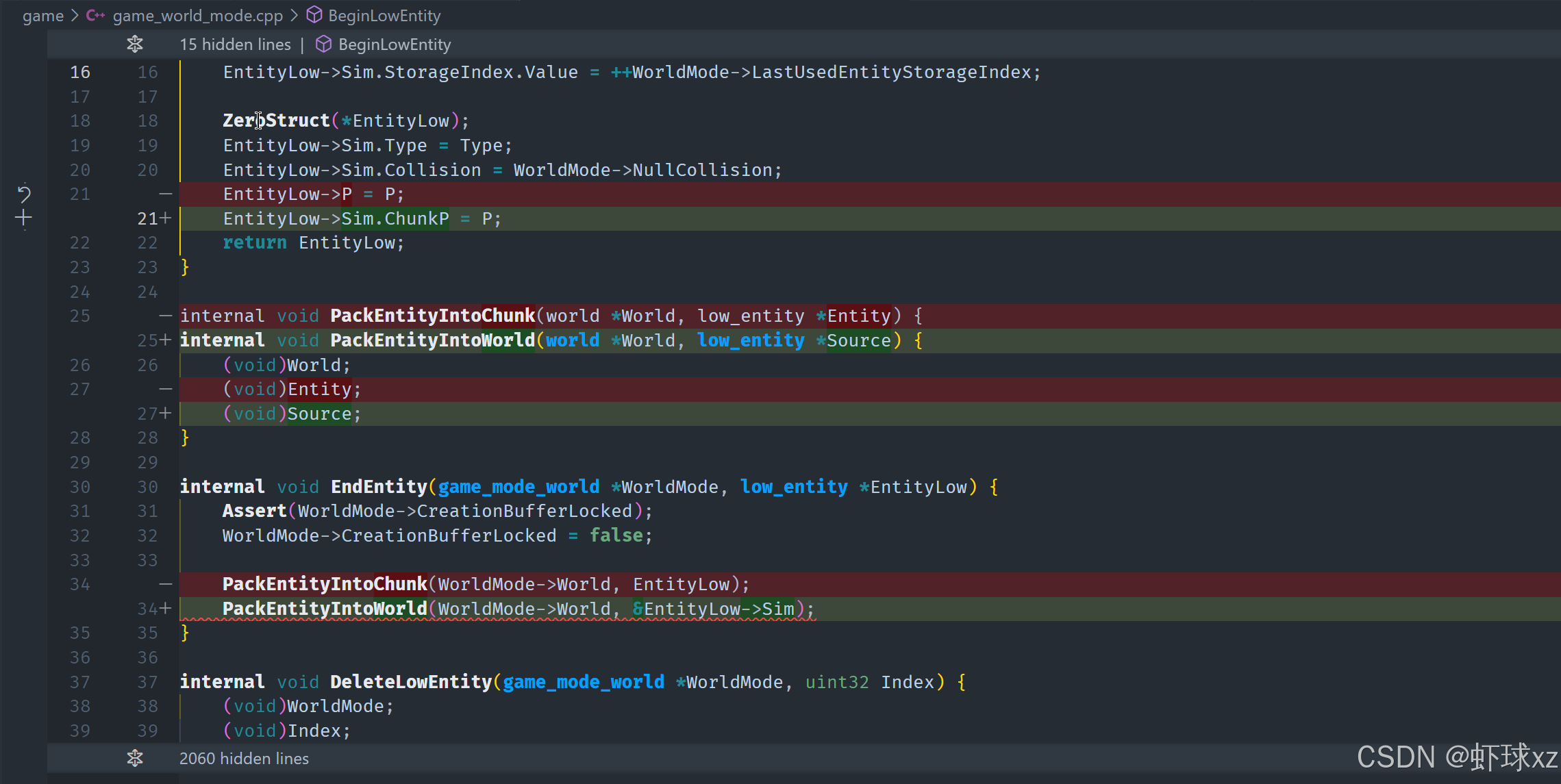The width and height of the screenshot is (1561, 784).
Task: Click the C++ file icon in breadcrumbs
Action: [x=95, y=16]
